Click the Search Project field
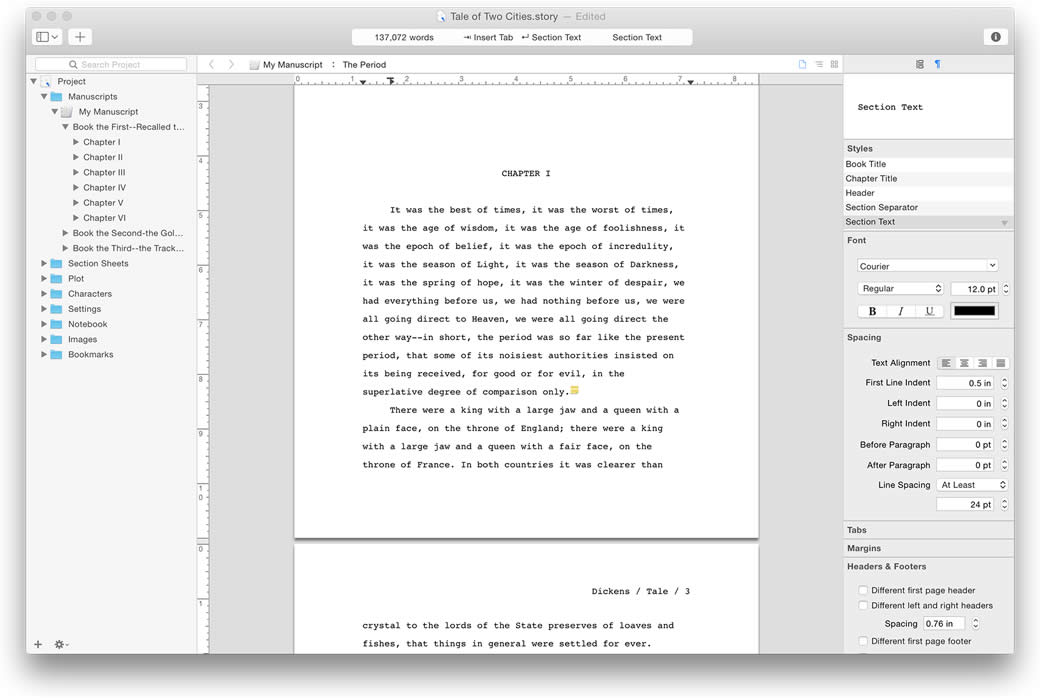 pos(111,64)
